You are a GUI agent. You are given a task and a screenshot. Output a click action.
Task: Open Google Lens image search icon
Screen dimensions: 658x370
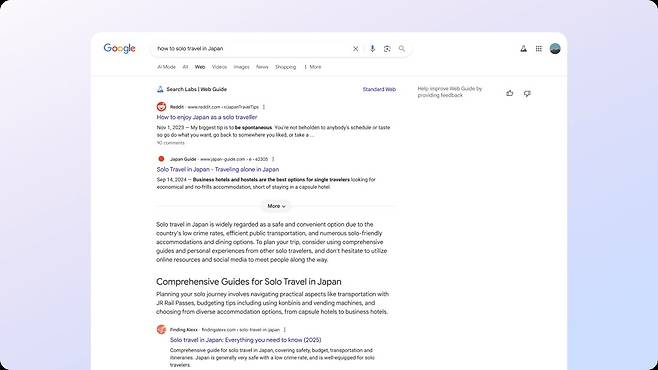click(x=387, y=49)
